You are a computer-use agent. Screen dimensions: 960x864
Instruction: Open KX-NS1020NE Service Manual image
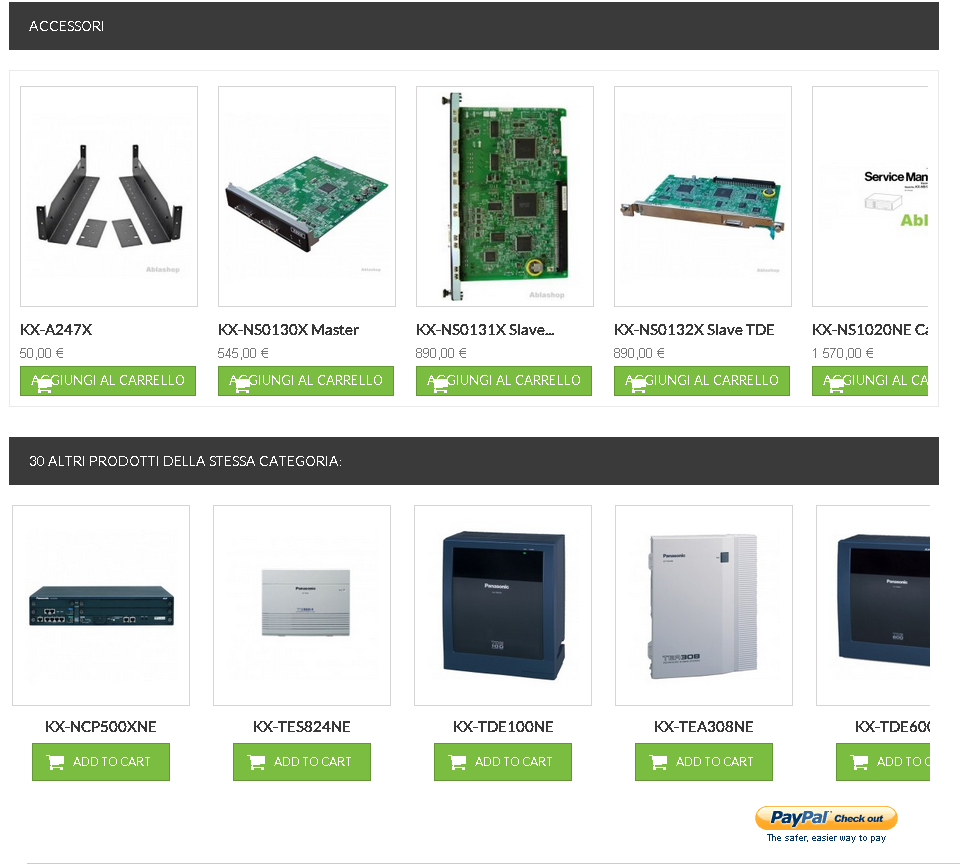870,196
